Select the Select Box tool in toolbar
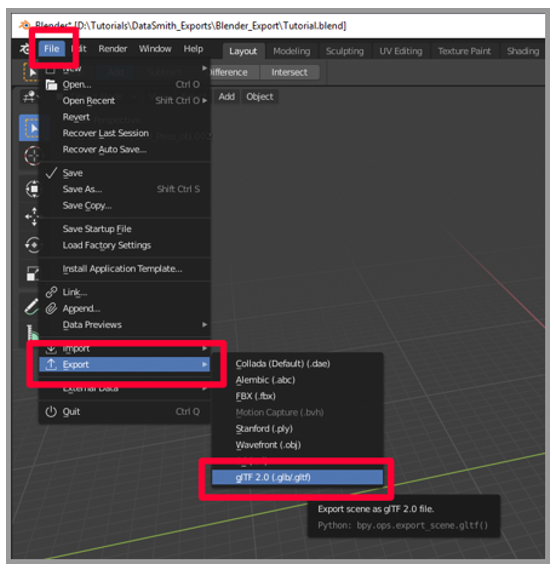 [30, 128]
